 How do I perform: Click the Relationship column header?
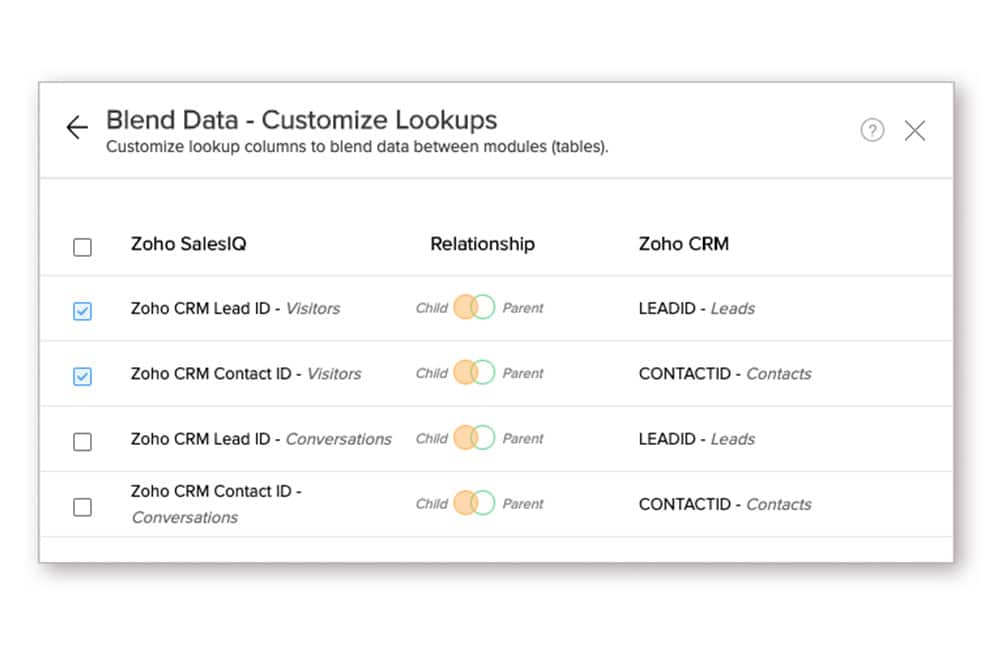tap(482, 244)
